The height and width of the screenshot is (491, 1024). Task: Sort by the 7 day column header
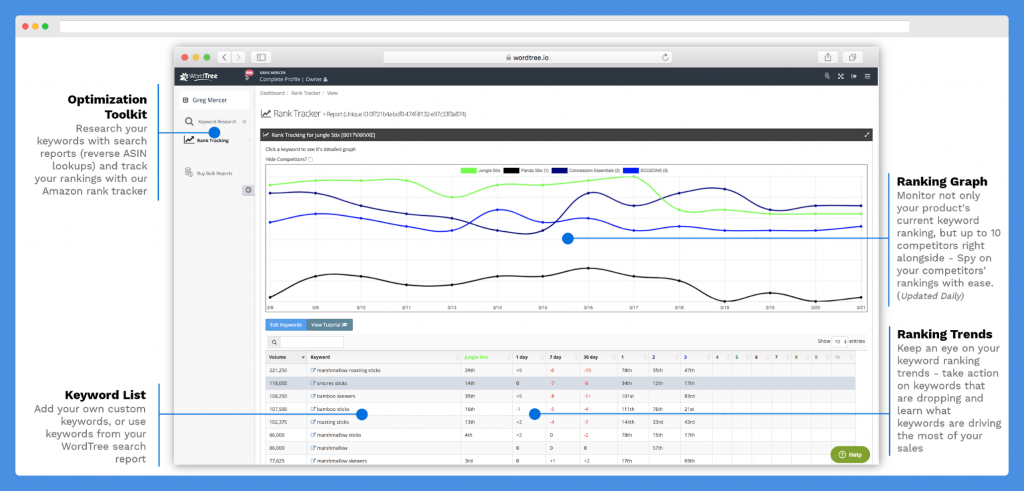(564, 358)
